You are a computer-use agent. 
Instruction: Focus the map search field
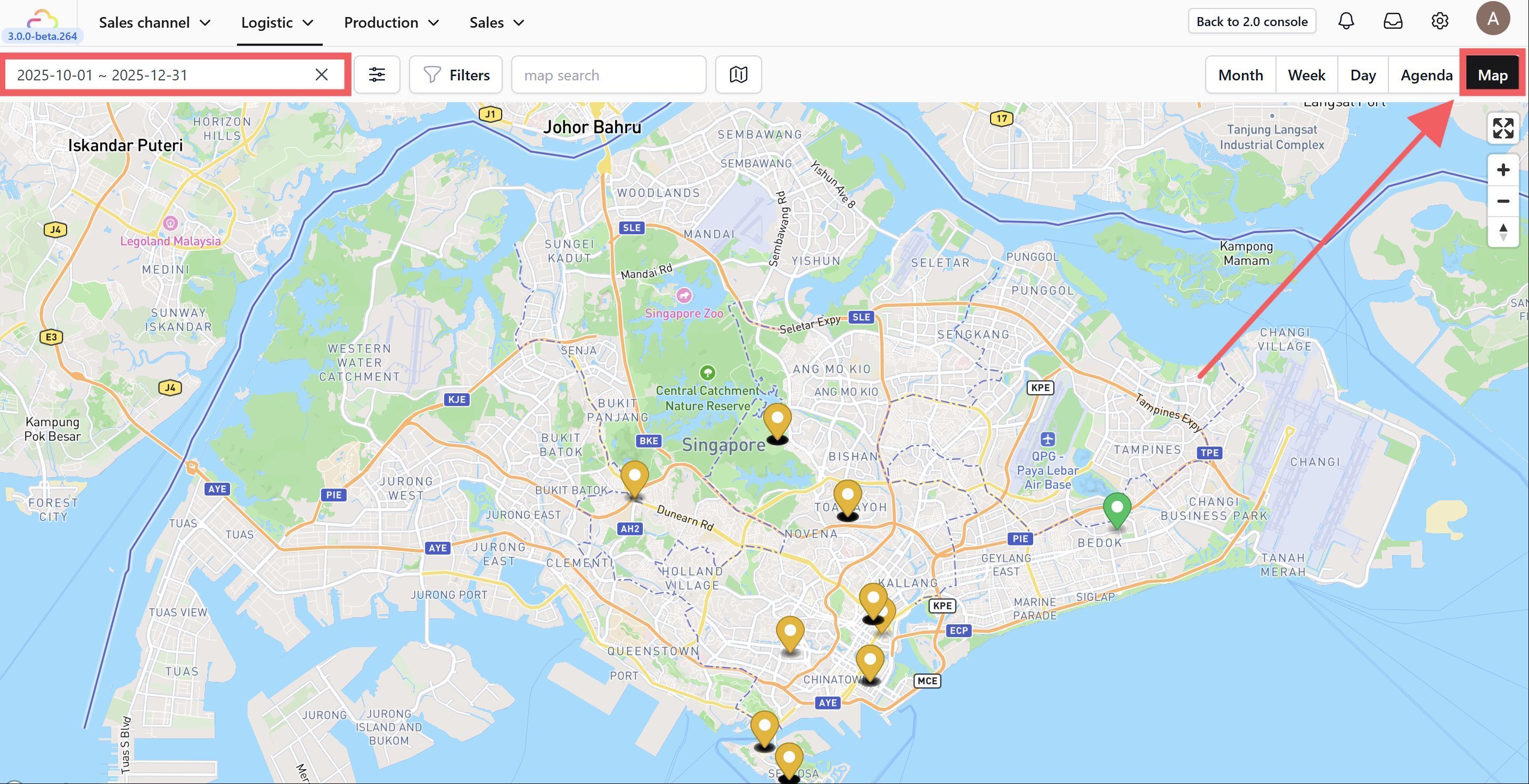pyautogui.click(x=608, y=76)
